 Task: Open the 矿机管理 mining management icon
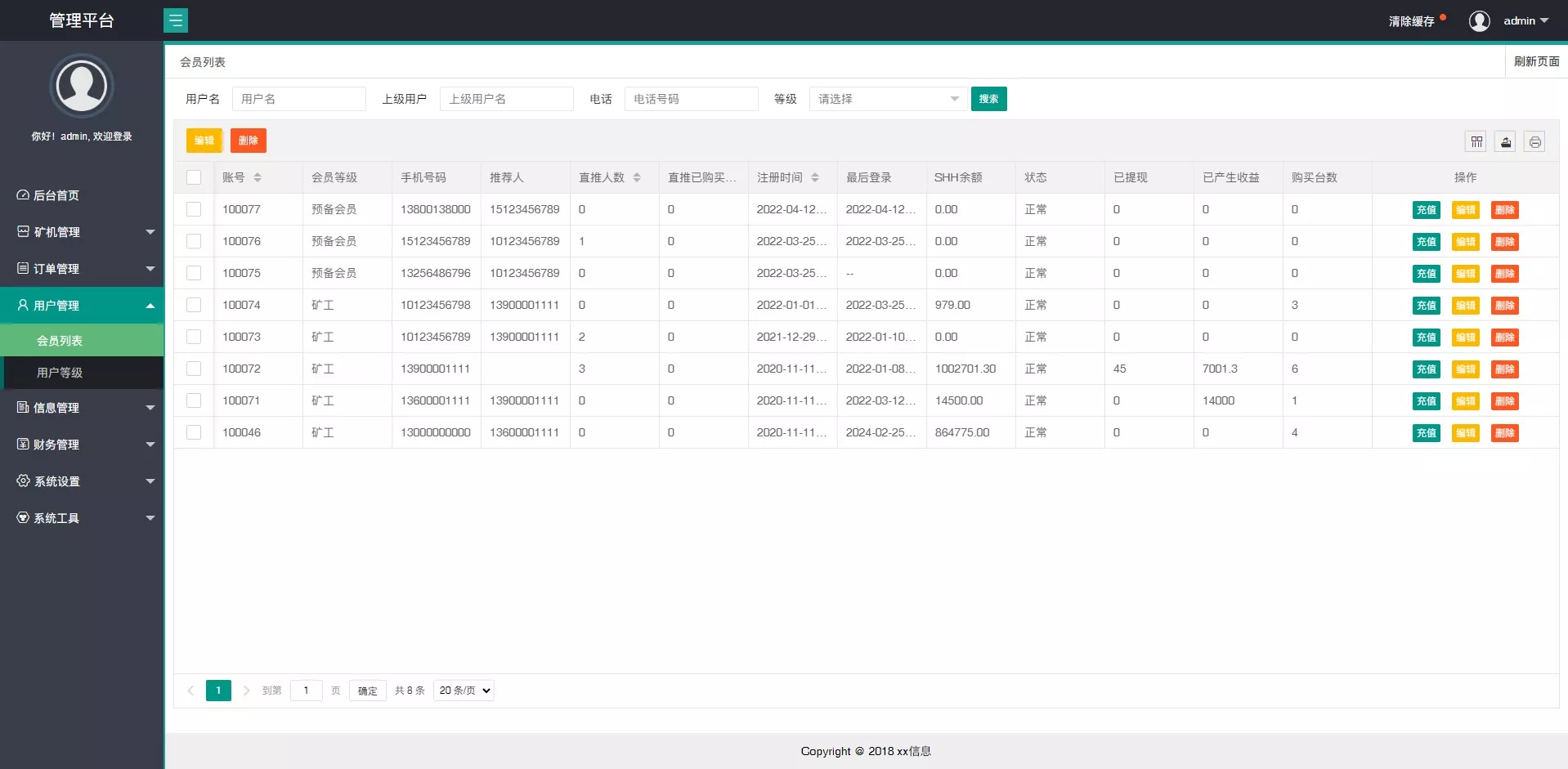21,231
